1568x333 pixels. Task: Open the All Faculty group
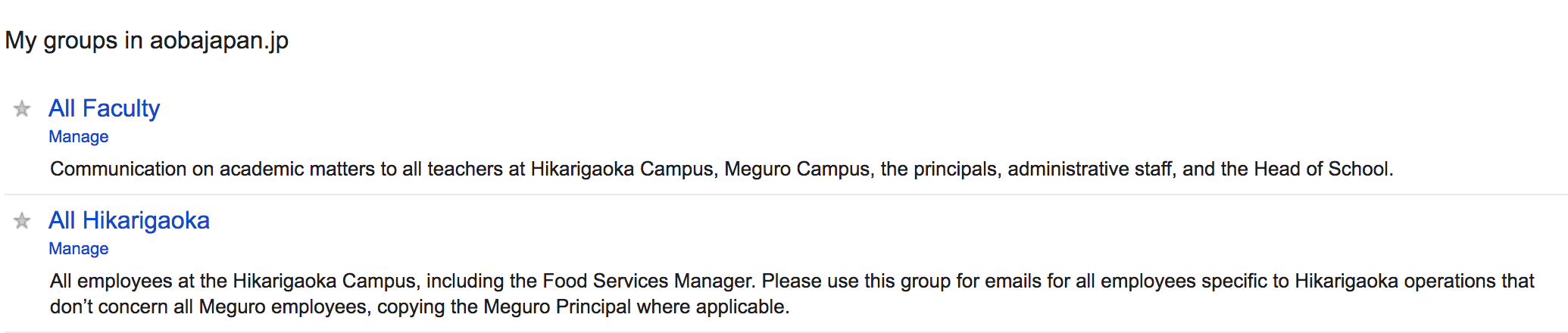[x=104, y=108]
